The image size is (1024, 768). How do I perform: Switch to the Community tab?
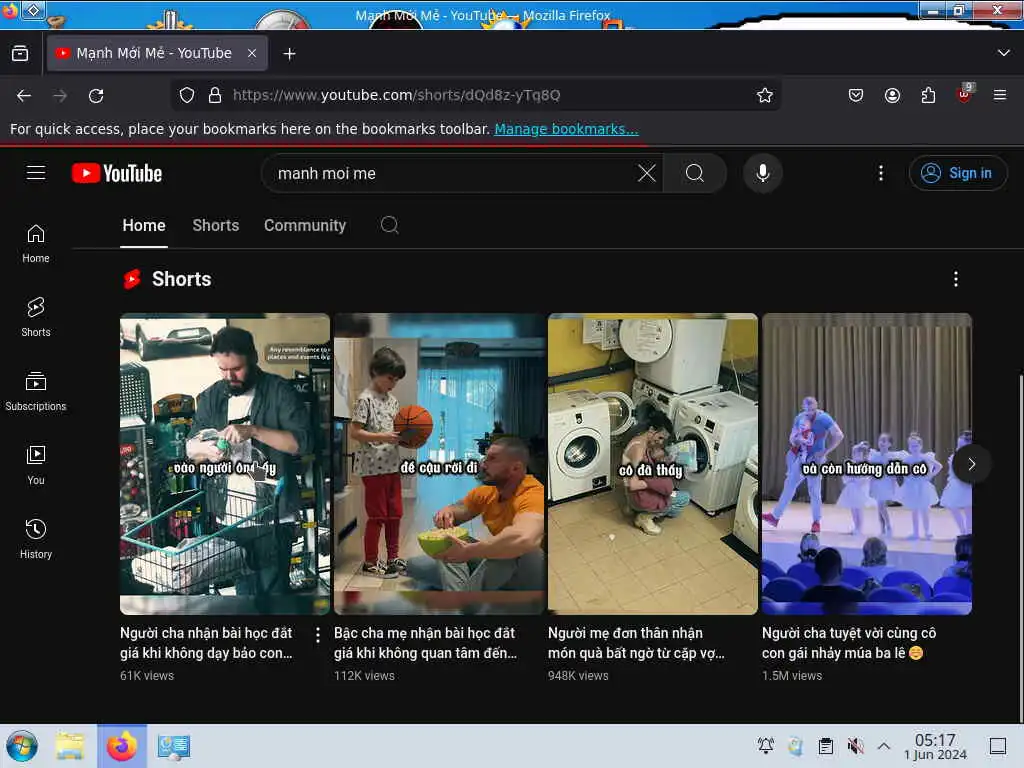(304, 225)
